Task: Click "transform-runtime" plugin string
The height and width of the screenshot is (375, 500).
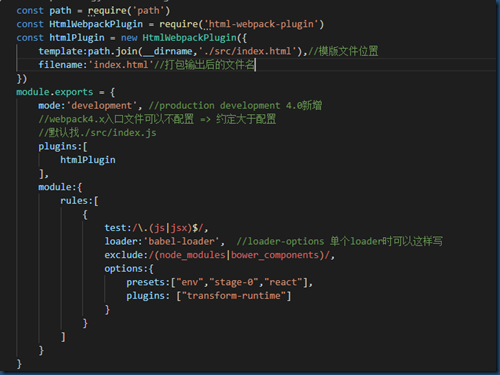Action: (234, 296)
